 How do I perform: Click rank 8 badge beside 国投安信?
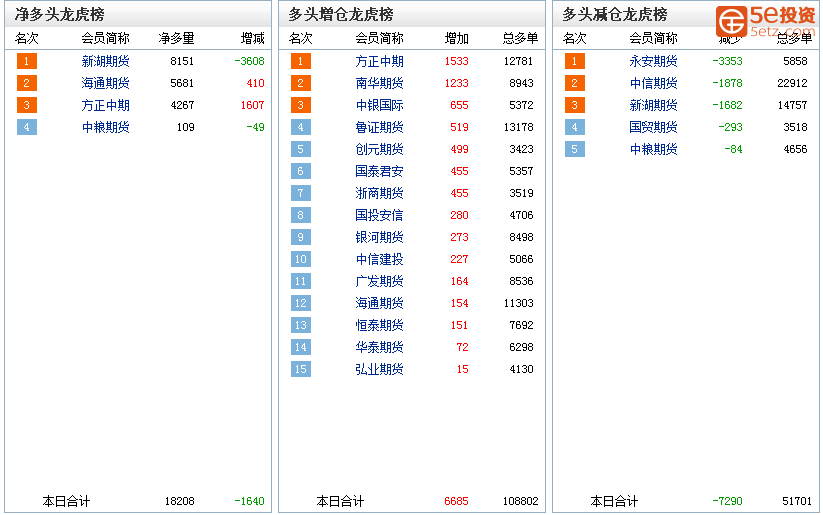301,216
